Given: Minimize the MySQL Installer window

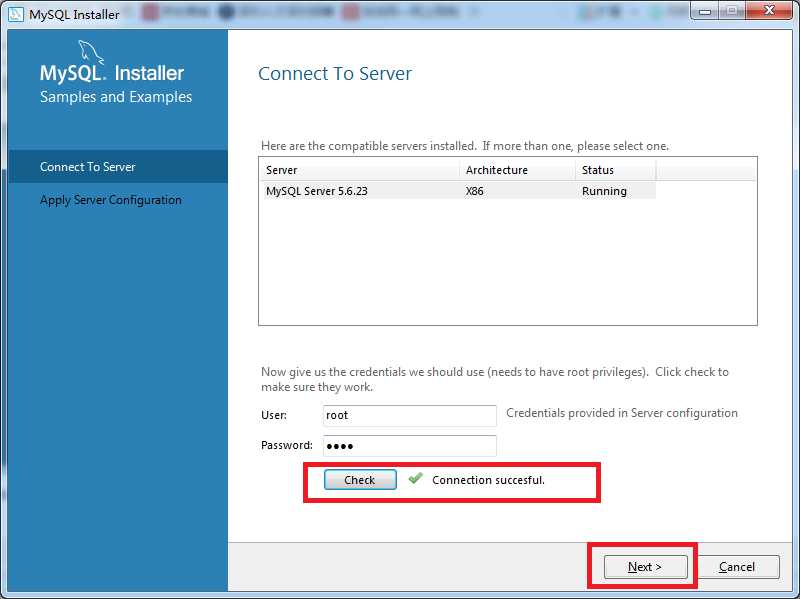Looking at the screenshot, I should click(705, 10).
